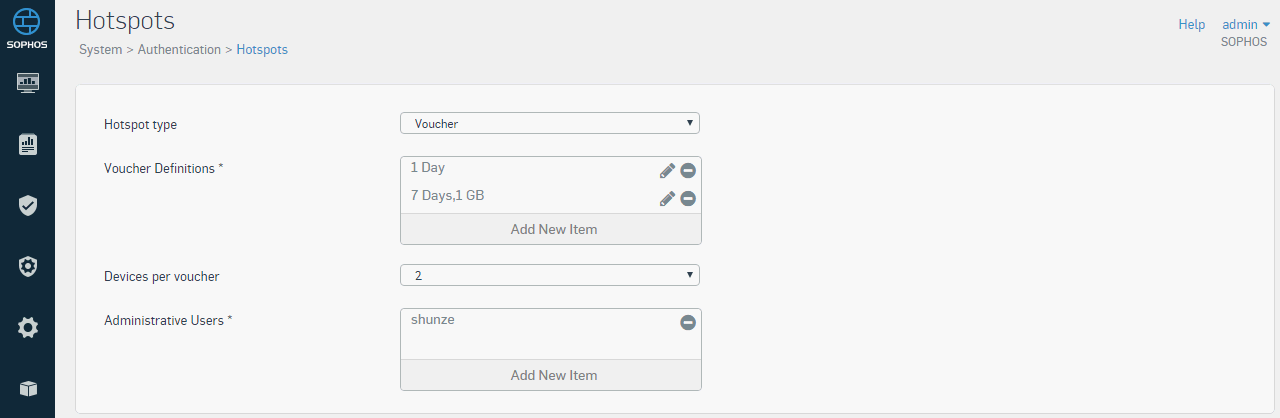This screenshot has width=1280, height=418.
Task: Edit the 1 Day voucher definition
Action: (x=668, y=171)
